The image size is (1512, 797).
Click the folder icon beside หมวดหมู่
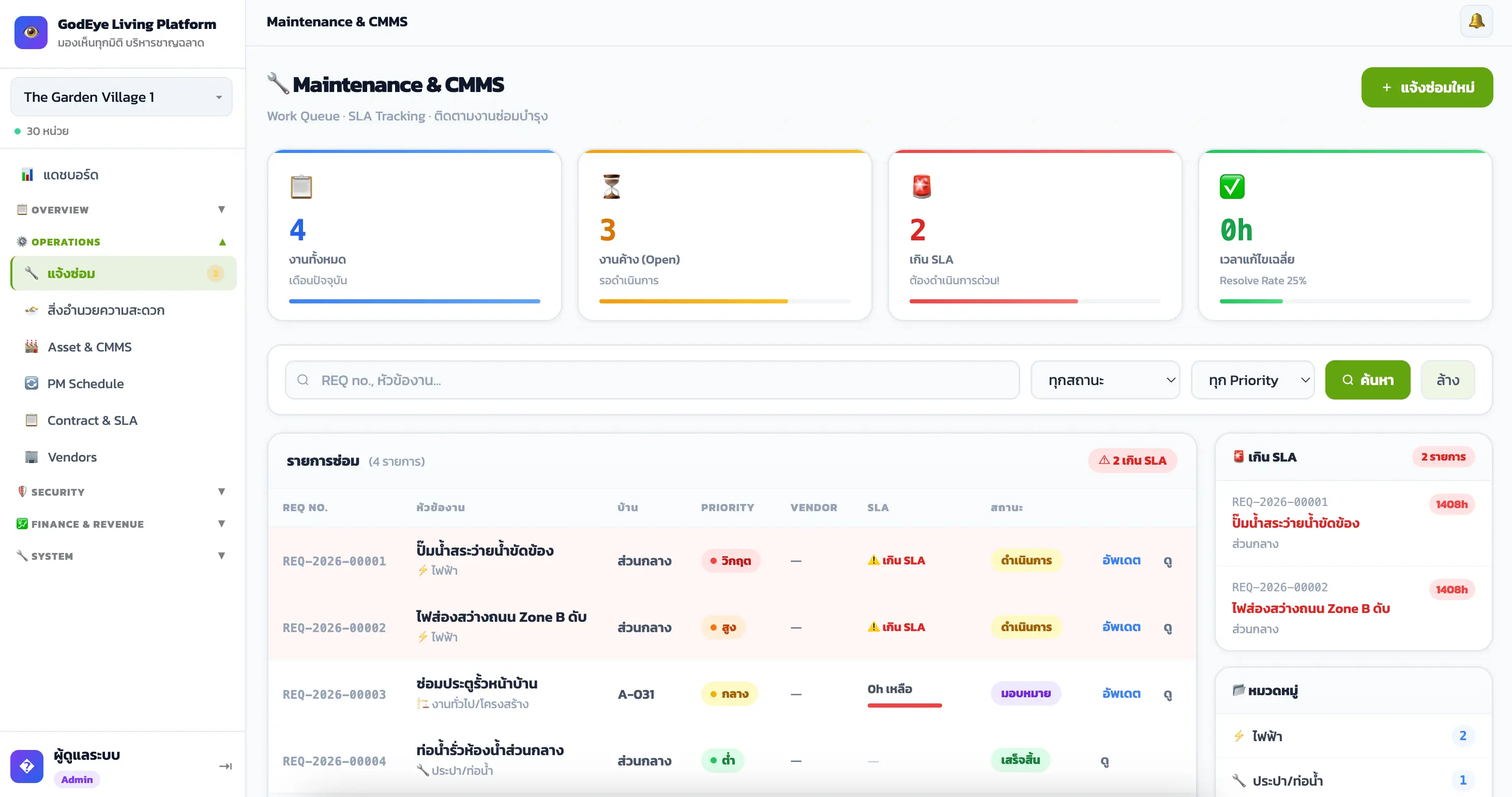[1238, 689]
